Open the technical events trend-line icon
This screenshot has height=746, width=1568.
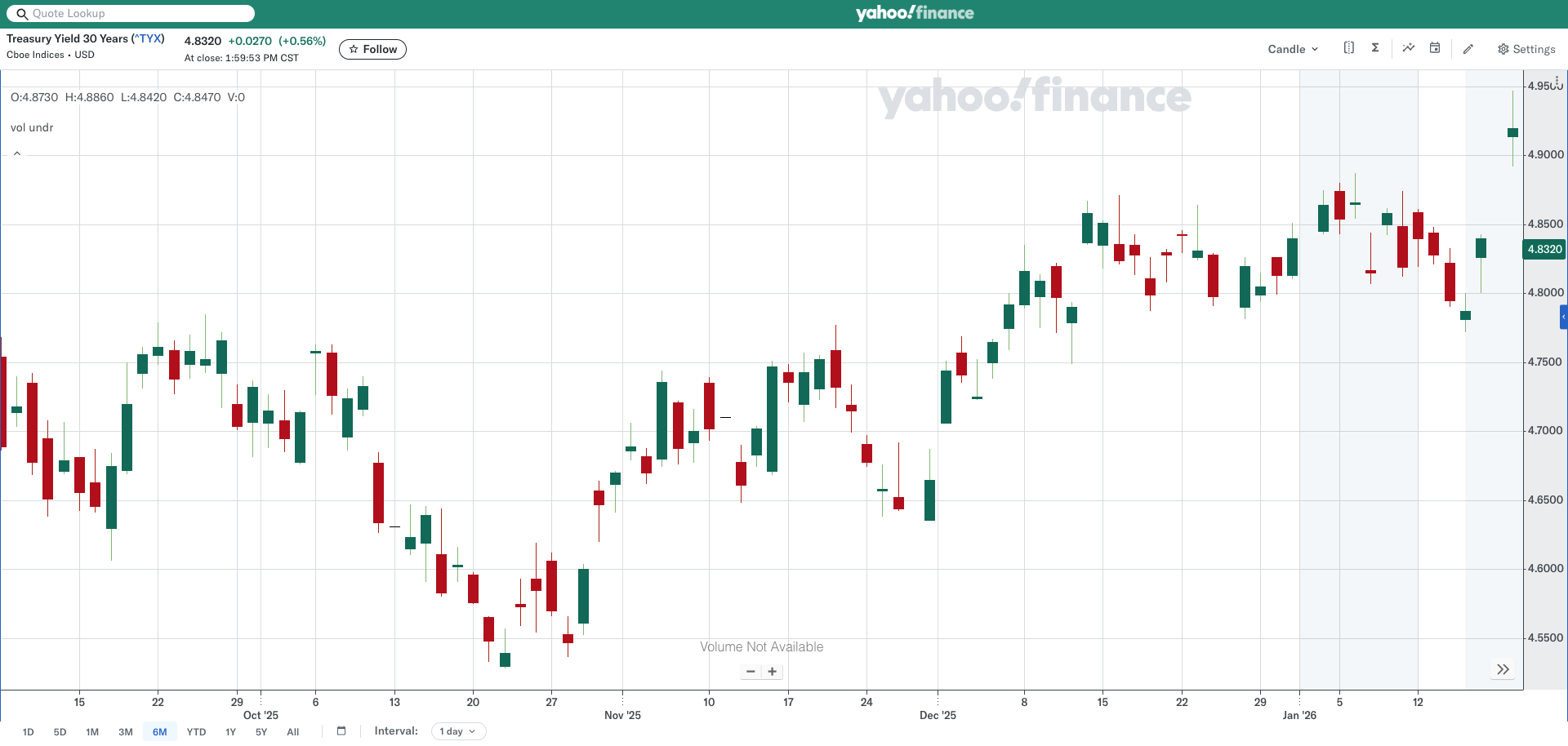point(1409,48)
